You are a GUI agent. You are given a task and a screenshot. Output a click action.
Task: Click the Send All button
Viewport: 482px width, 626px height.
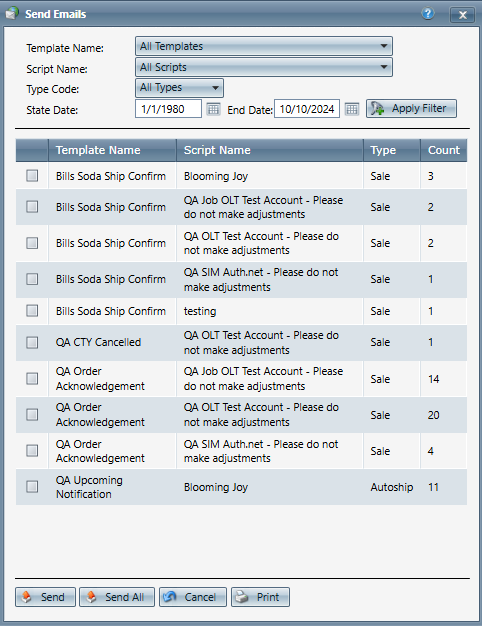click(117, 597)
